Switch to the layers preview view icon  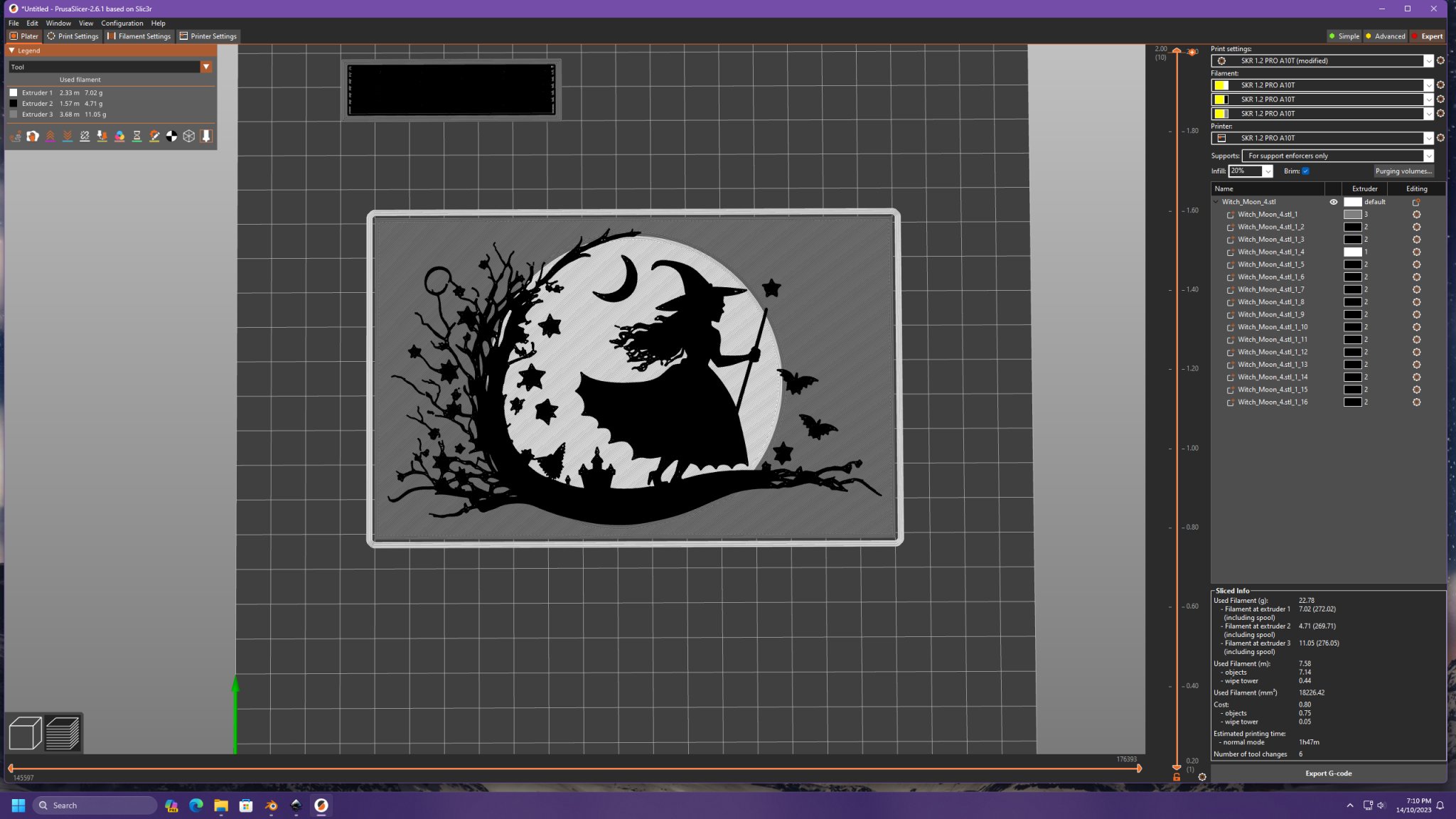[x=63, y=734]
